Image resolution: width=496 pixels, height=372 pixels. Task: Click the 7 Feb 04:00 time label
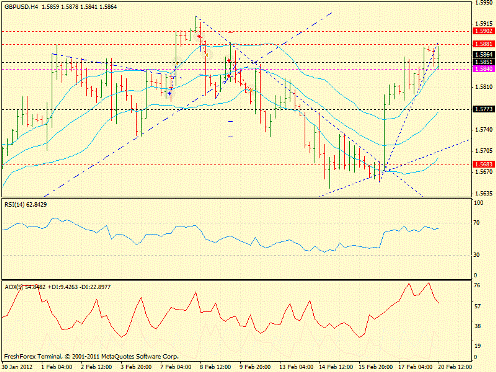[x=176, y=367]
